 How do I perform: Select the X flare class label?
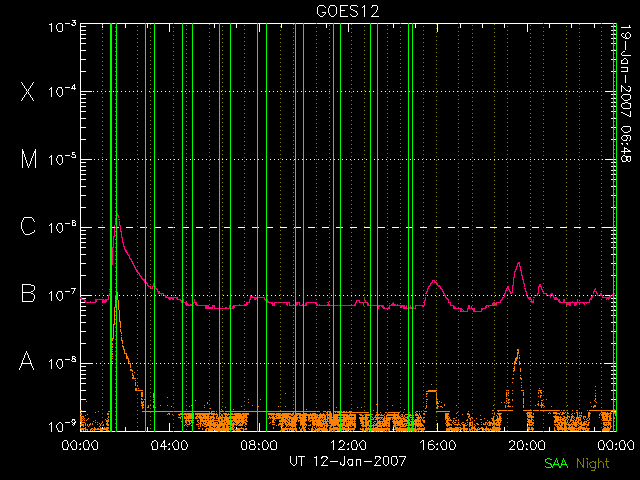pyautogui.click(x=28, y=91)
